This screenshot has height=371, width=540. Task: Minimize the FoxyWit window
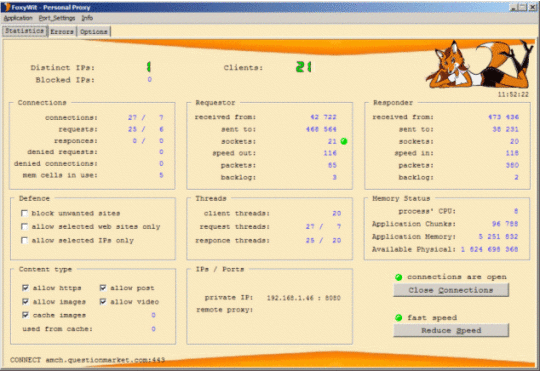coord(513,7)
